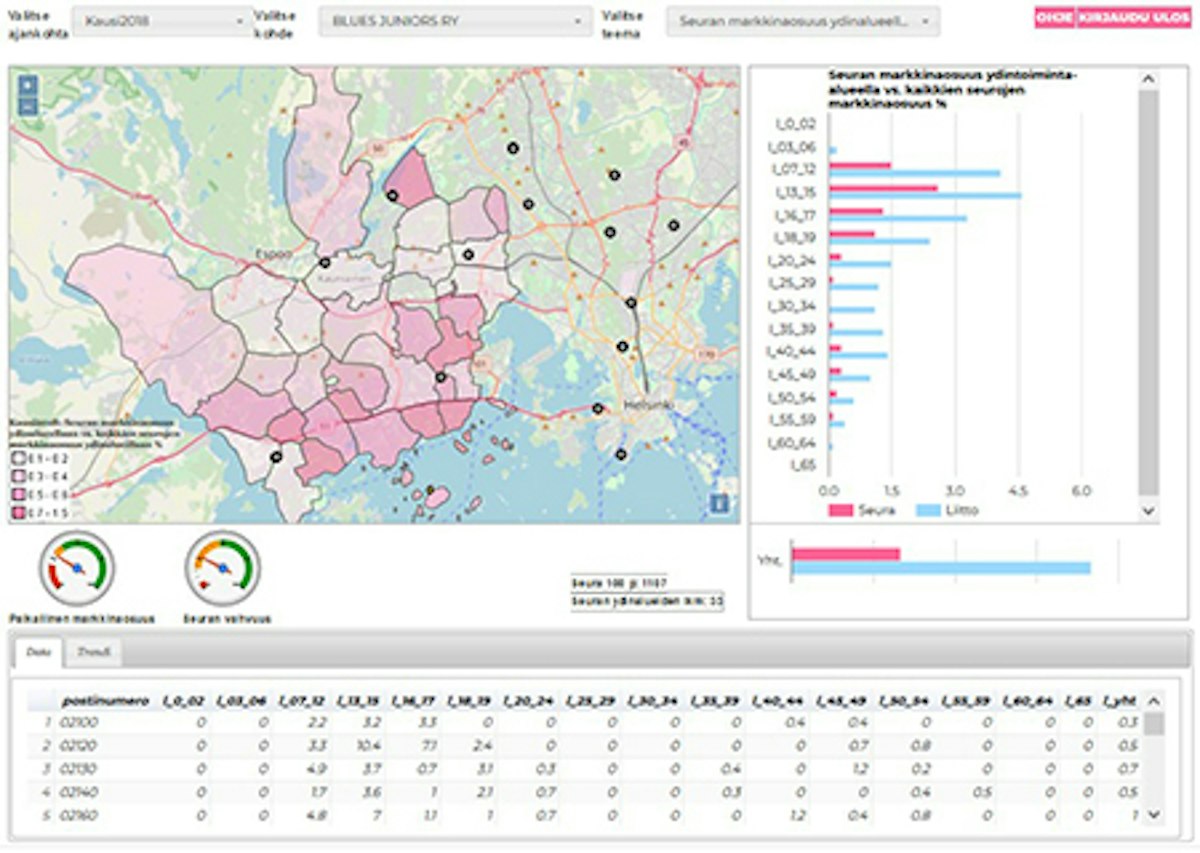The image size is (1200, 853).
Task: Open map info button
Action: coord(719,503)
